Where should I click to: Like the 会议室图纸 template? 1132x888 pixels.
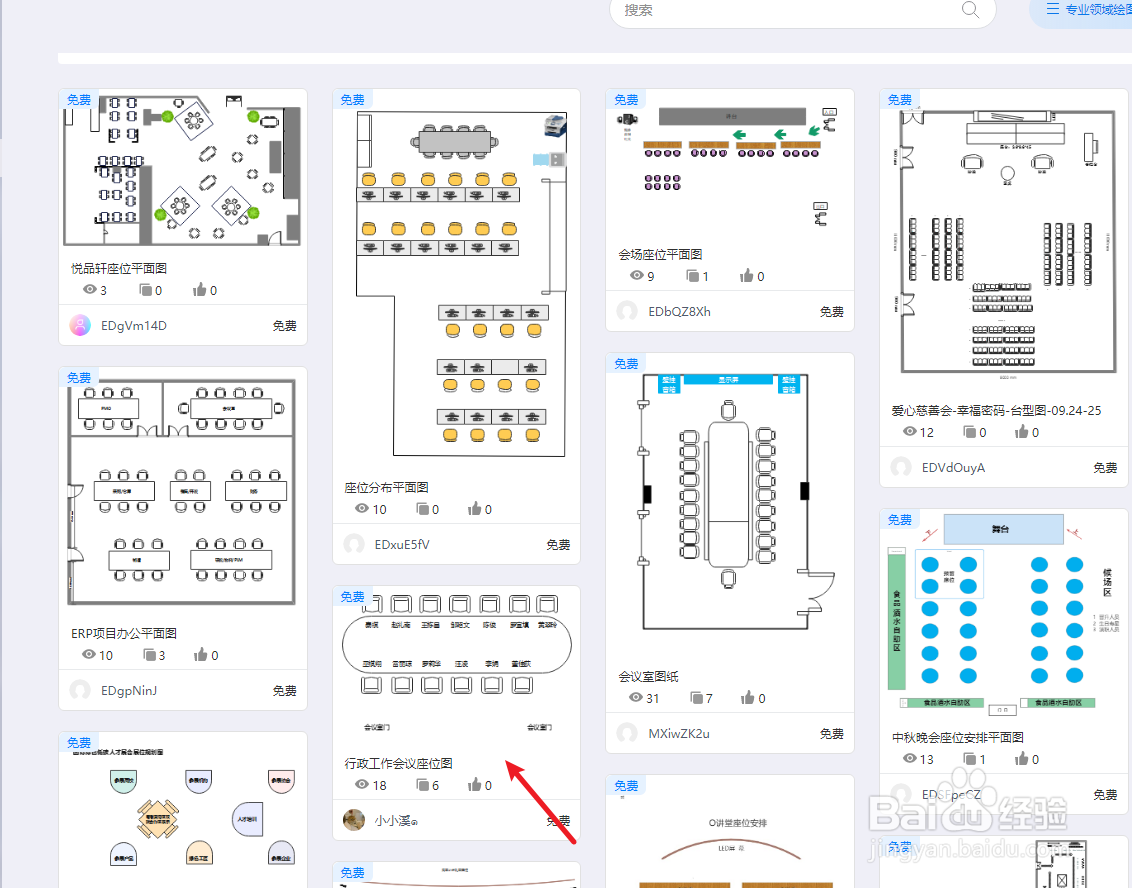[x=748, y=698]
